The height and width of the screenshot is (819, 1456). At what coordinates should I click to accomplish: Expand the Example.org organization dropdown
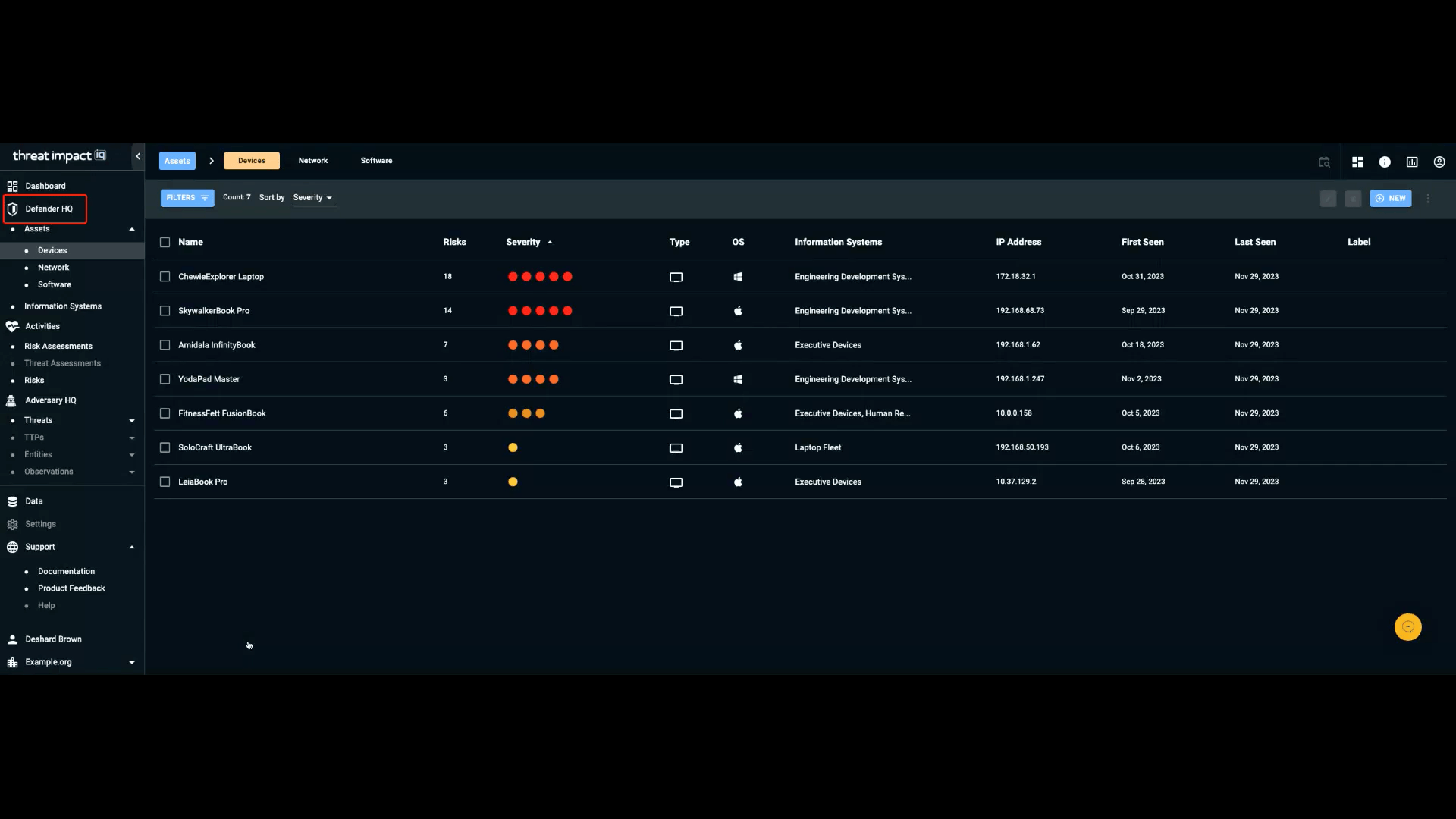131,662
